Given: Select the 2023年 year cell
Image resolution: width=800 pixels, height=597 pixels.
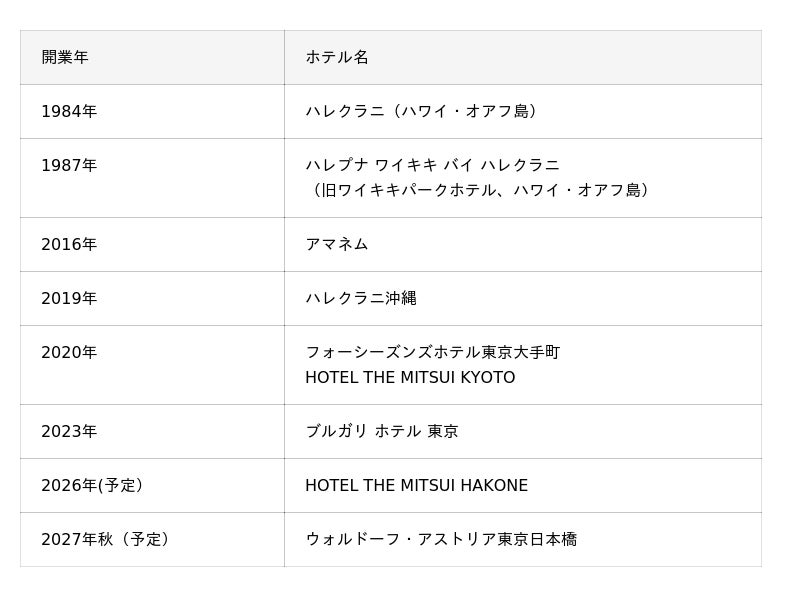Looking at the screenshot, I should (x=69, y=431).
